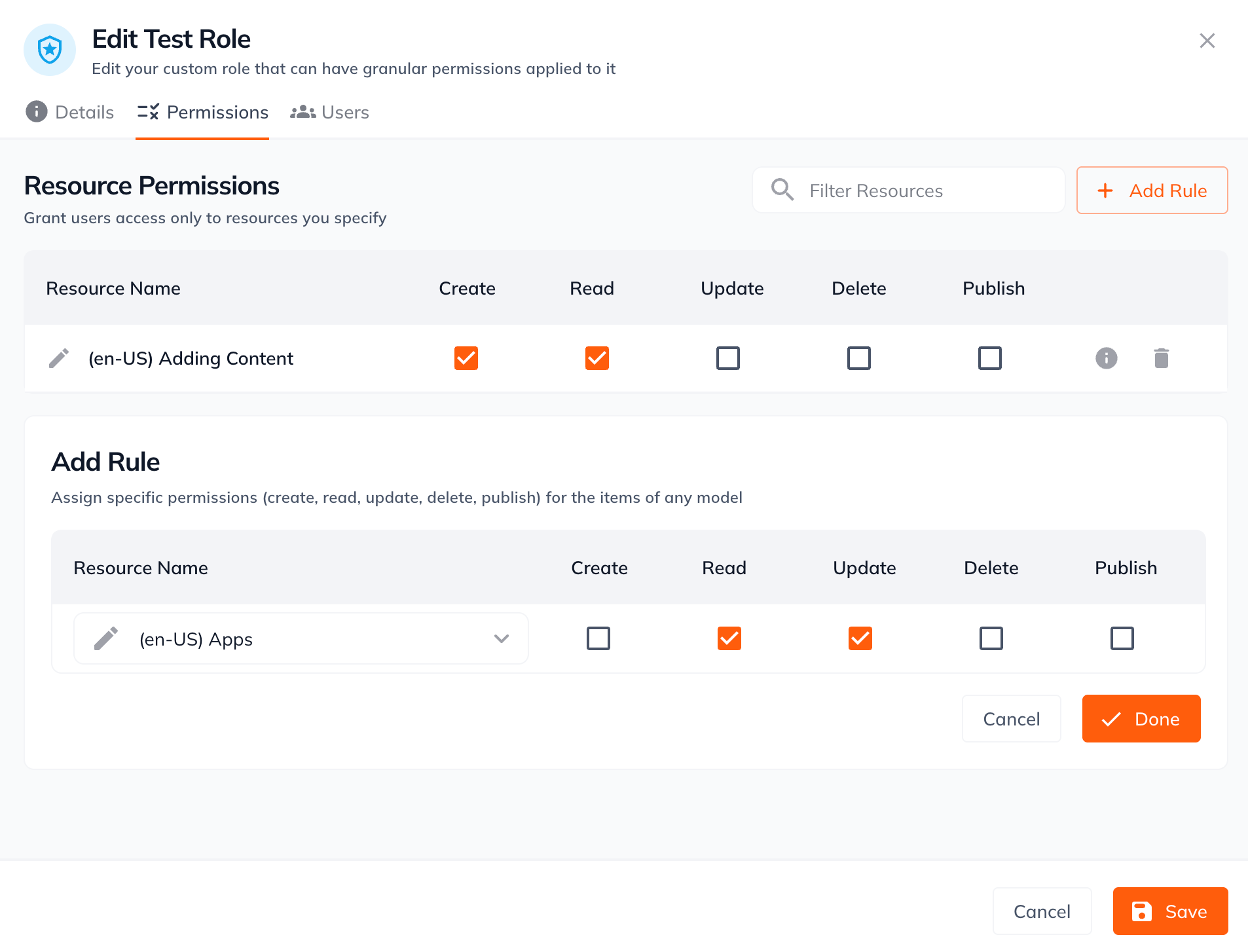Click the pencil icon beside Adding Content
This screenshot has width=1248, height=952.
click(59, 358)
